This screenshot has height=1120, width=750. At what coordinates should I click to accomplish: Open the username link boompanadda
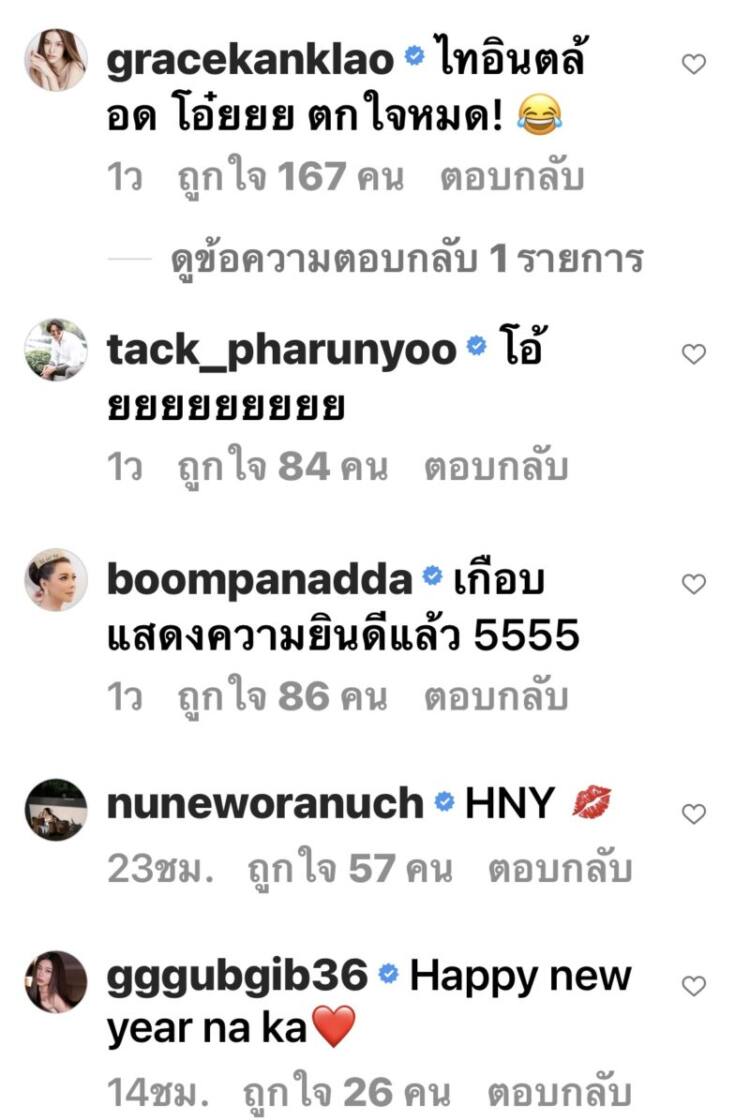click(x=259, y=579)
